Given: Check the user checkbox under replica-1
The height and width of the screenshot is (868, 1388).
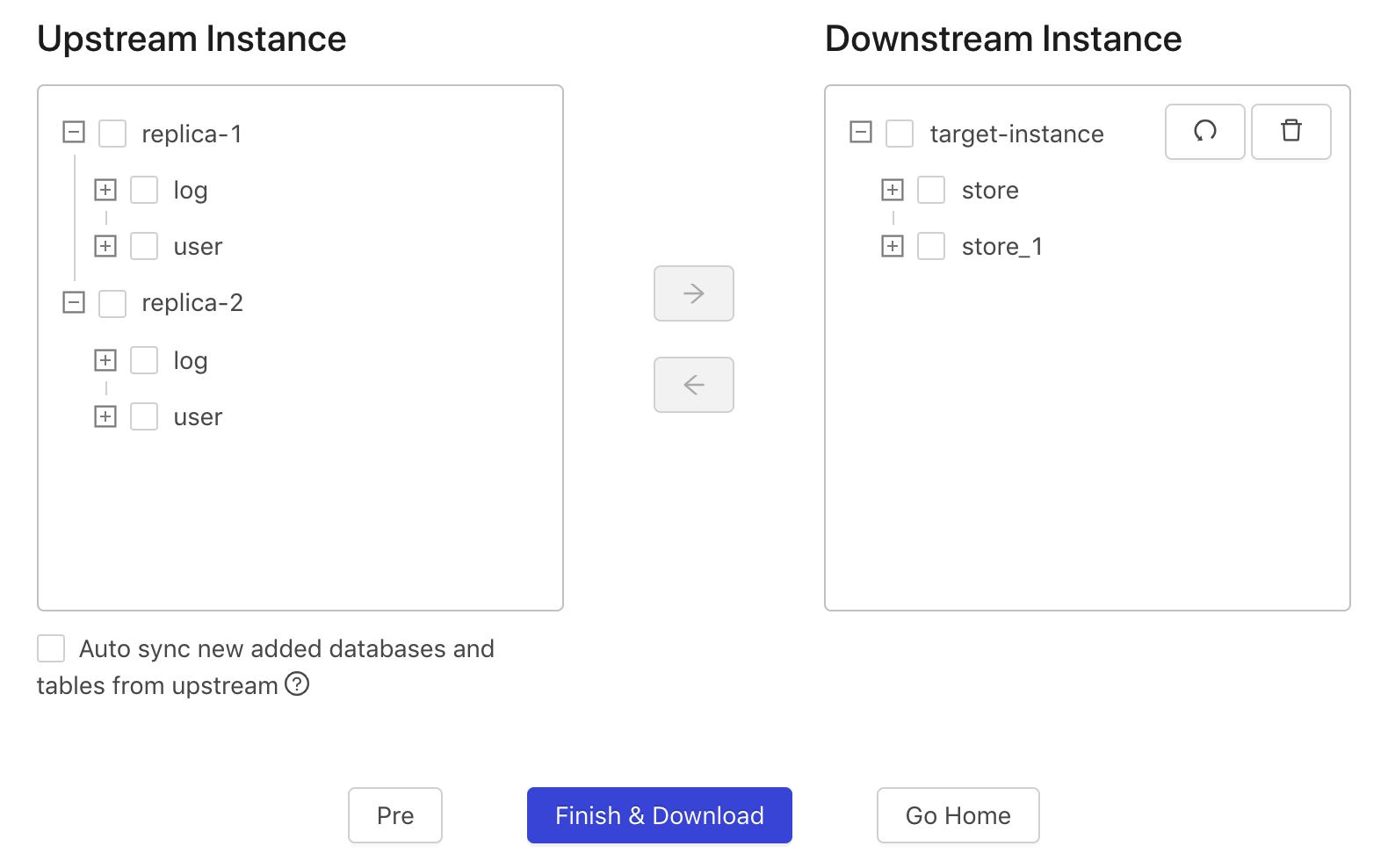Looking at the screenshot, I should point(144,246).
